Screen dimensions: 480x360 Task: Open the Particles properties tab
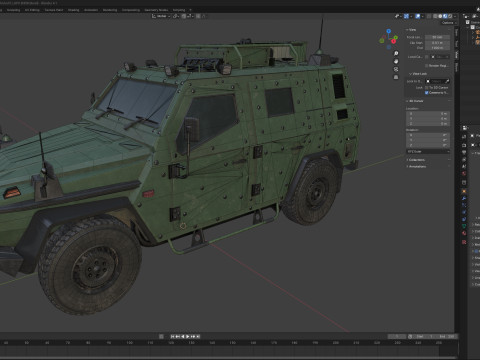click(464, 205)
